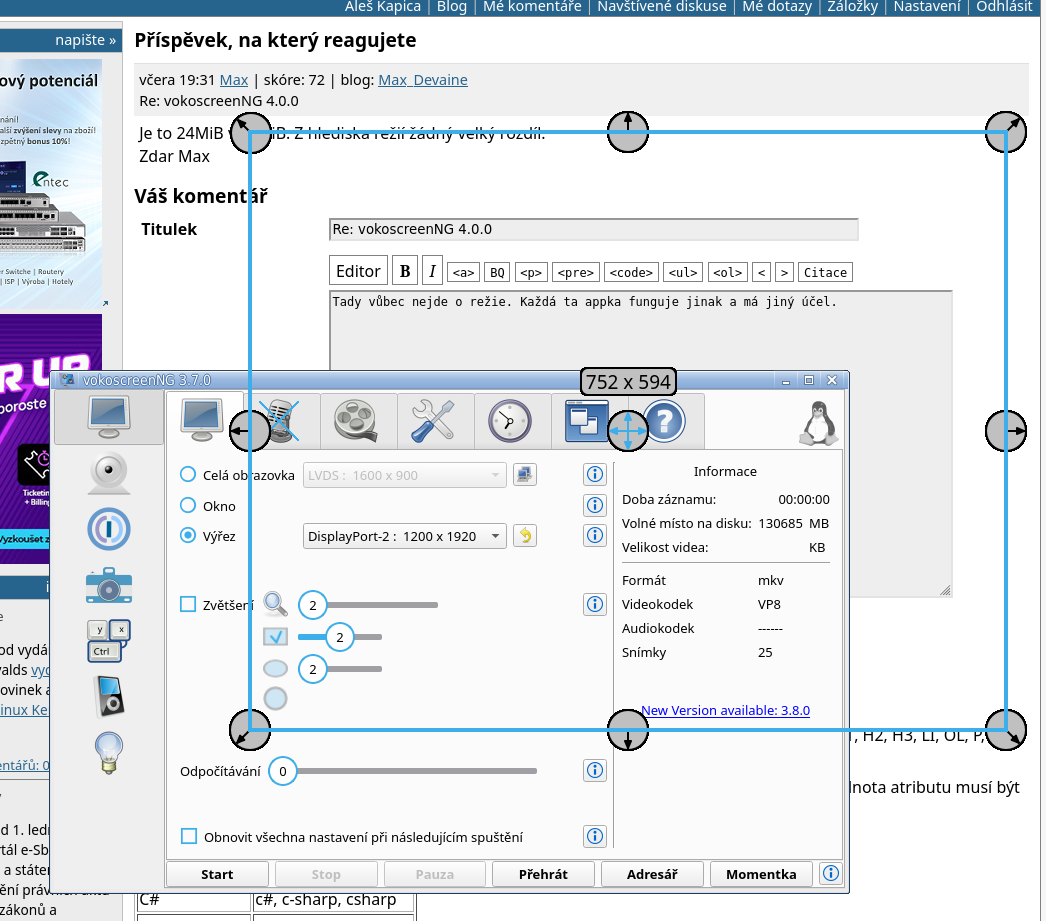Click the Adresář button

coord(652,874)
